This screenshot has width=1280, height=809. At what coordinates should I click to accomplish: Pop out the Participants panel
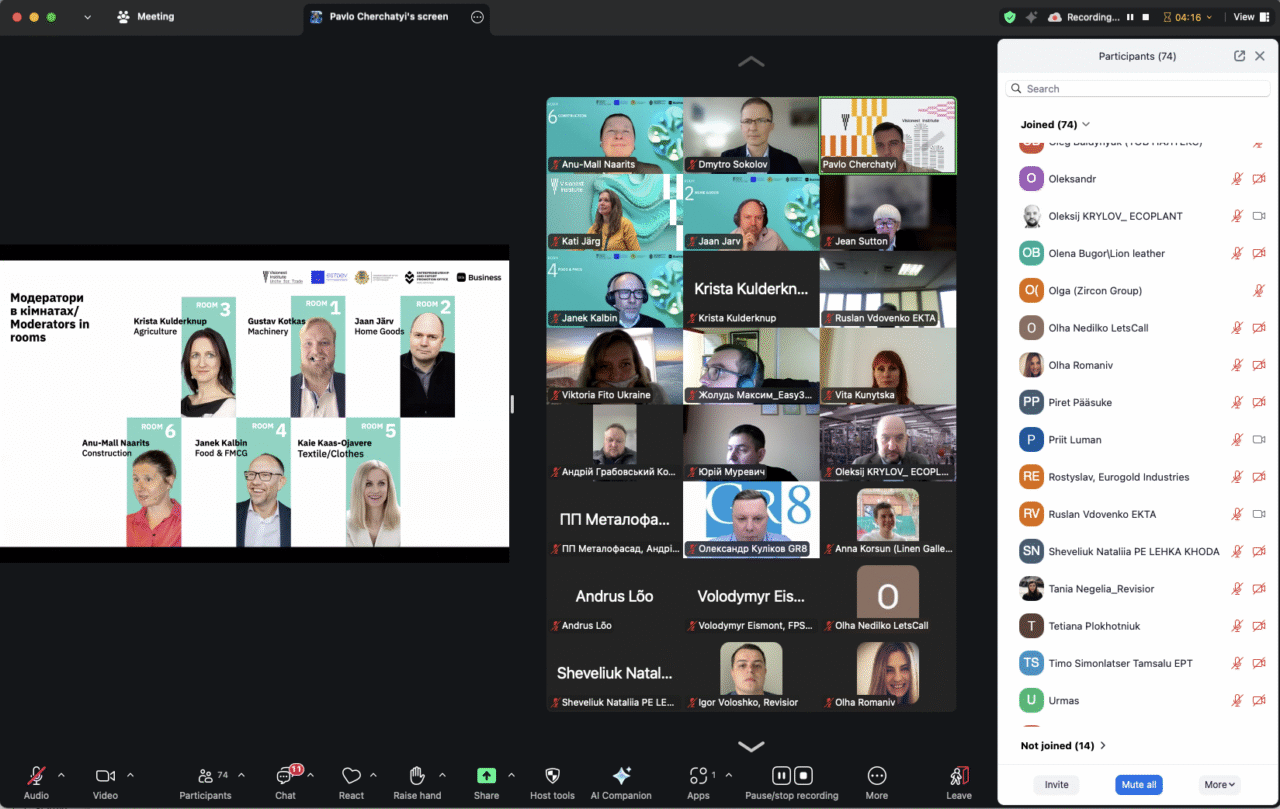pyautogui.click(x=1239, y=57)
